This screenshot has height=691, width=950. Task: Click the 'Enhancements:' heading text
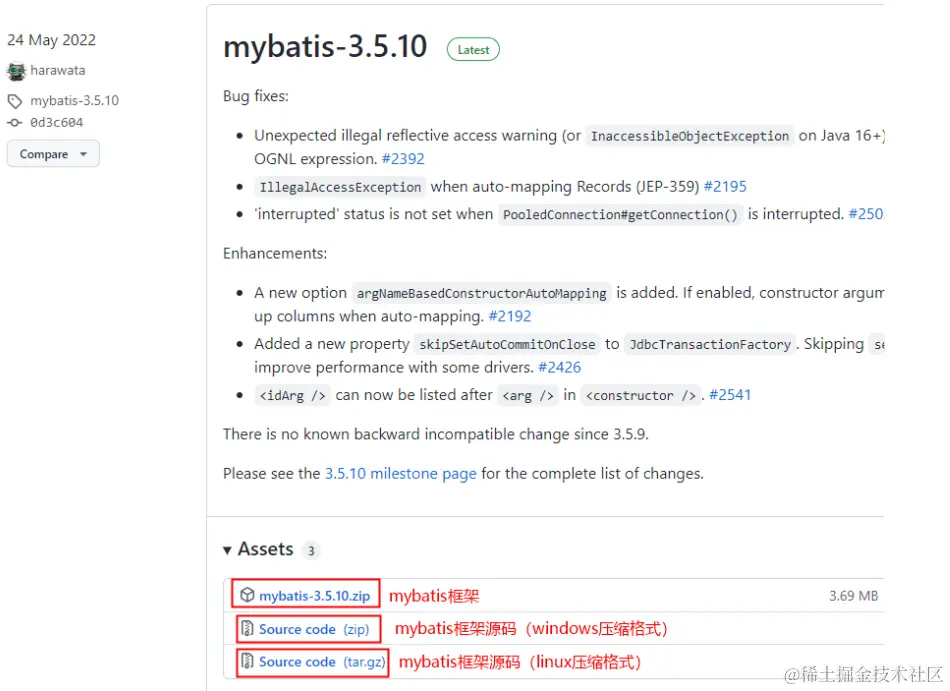[x=275, y=253]
